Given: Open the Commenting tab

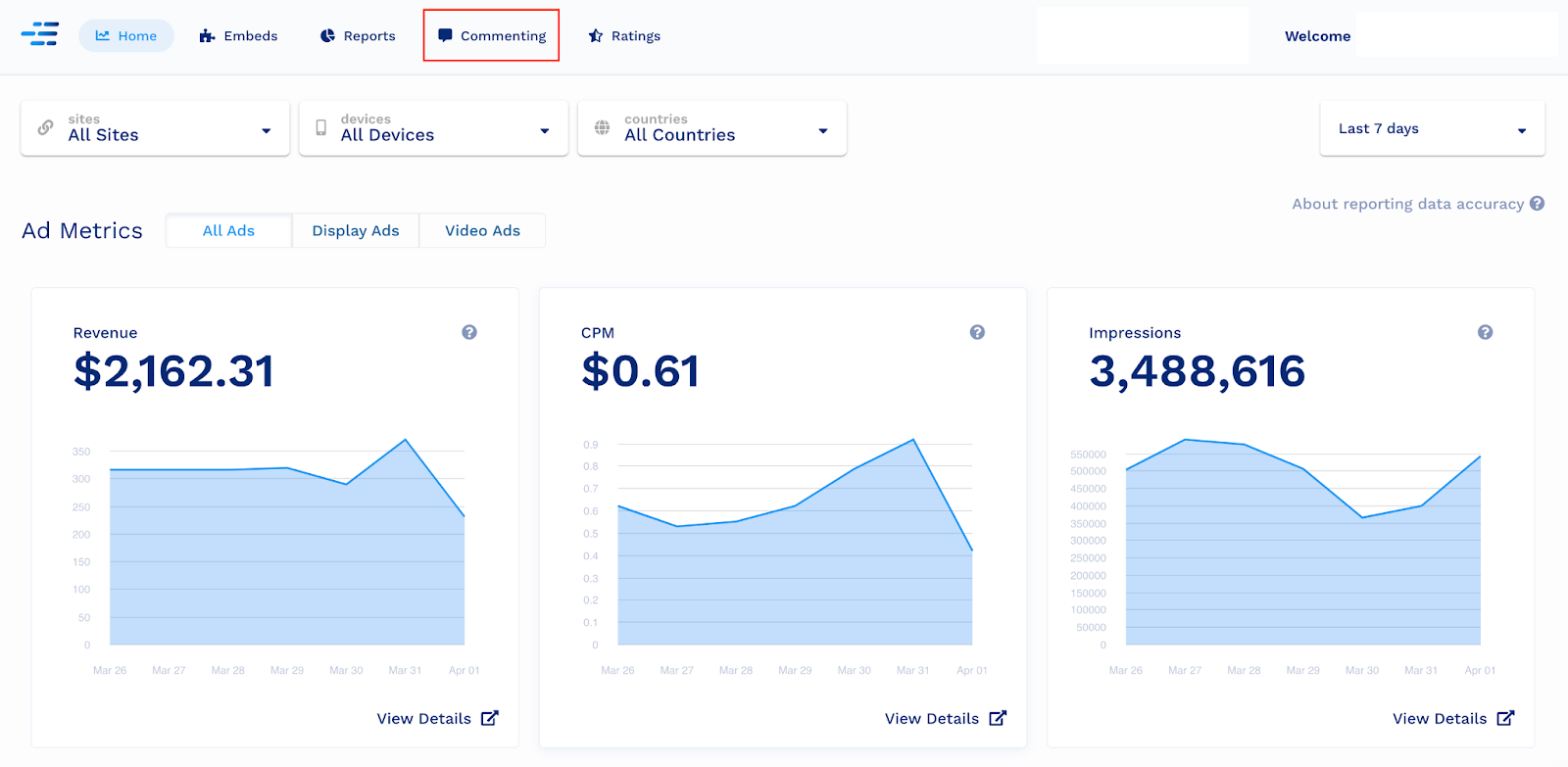Looking at the screenshot, I should (x=491, y=35).
